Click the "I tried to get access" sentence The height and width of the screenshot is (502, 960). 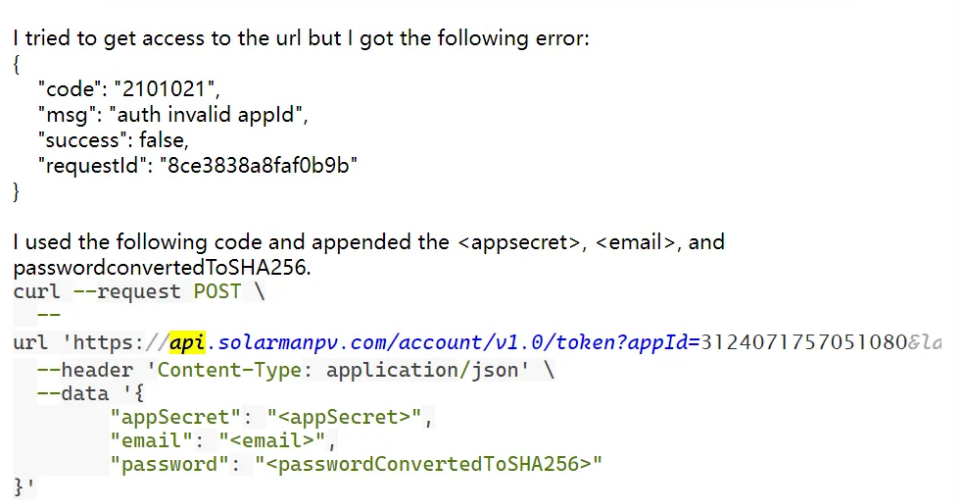pyautogui.click(x=300, y=38)
